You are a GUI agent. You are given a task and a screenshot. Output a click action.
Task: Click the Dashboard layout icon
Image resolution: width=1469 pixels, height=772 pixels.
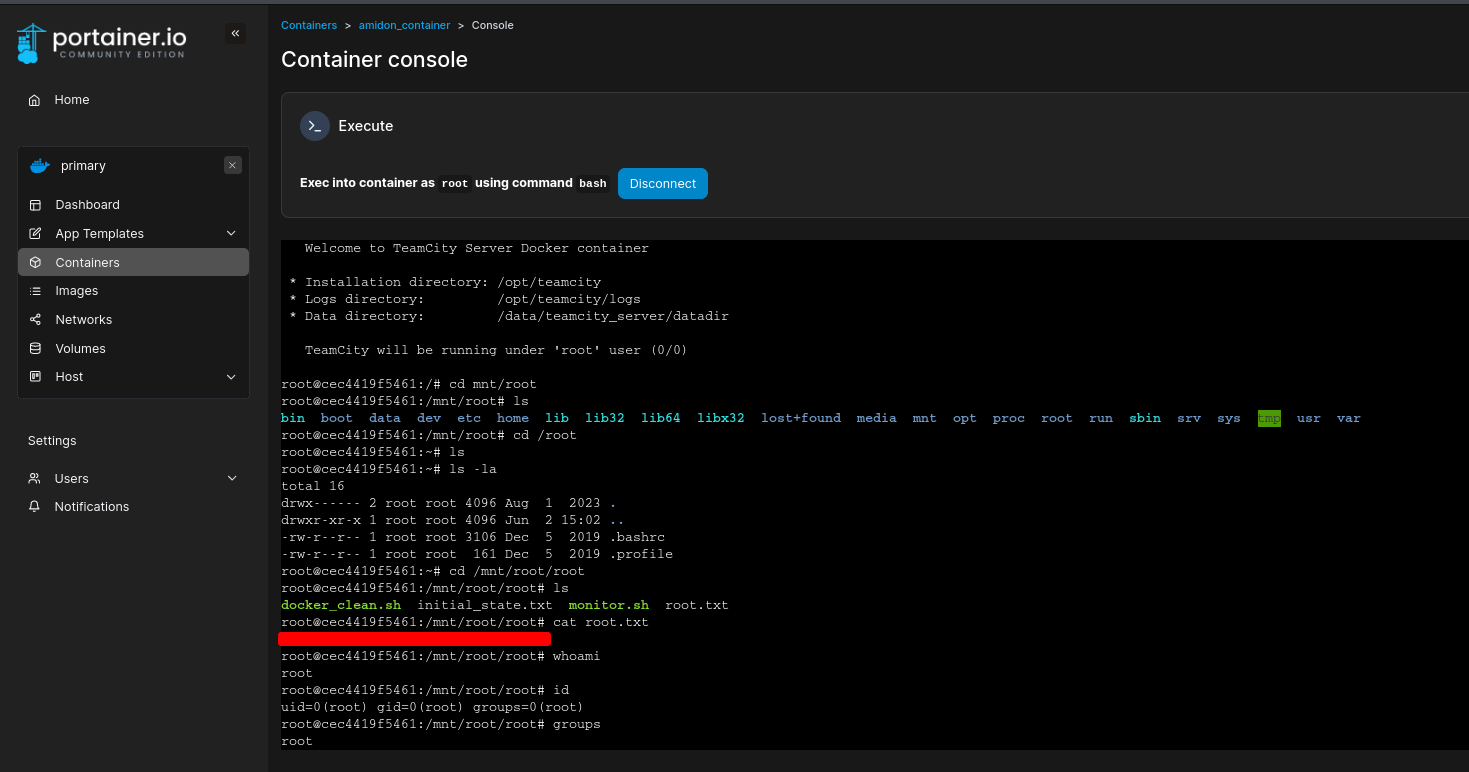(35, 205)
